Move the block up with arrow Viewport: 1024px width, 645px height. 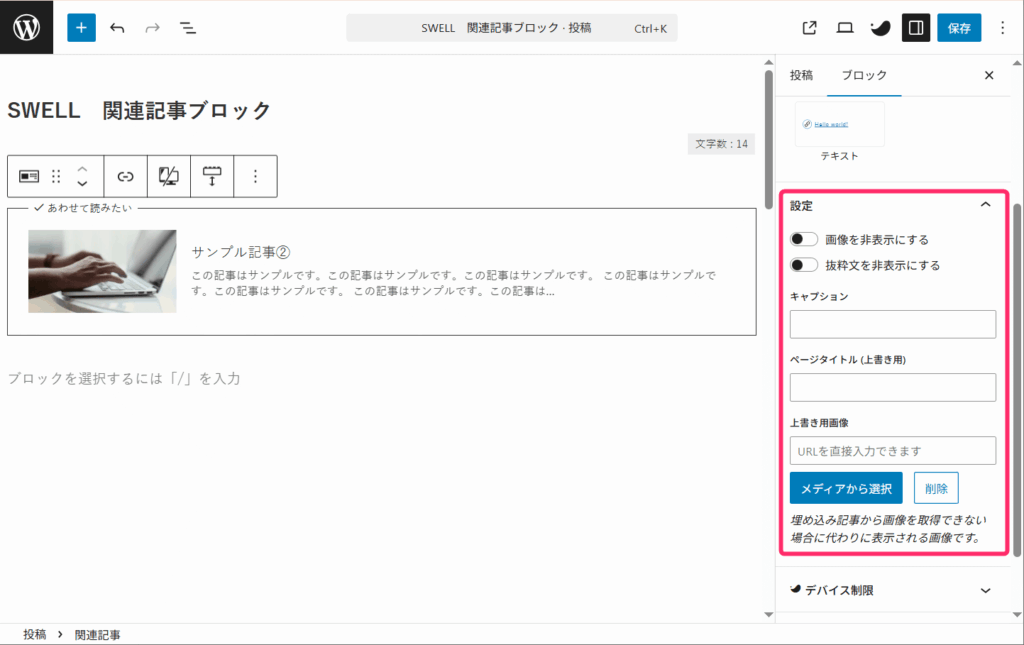coord(82,169)
